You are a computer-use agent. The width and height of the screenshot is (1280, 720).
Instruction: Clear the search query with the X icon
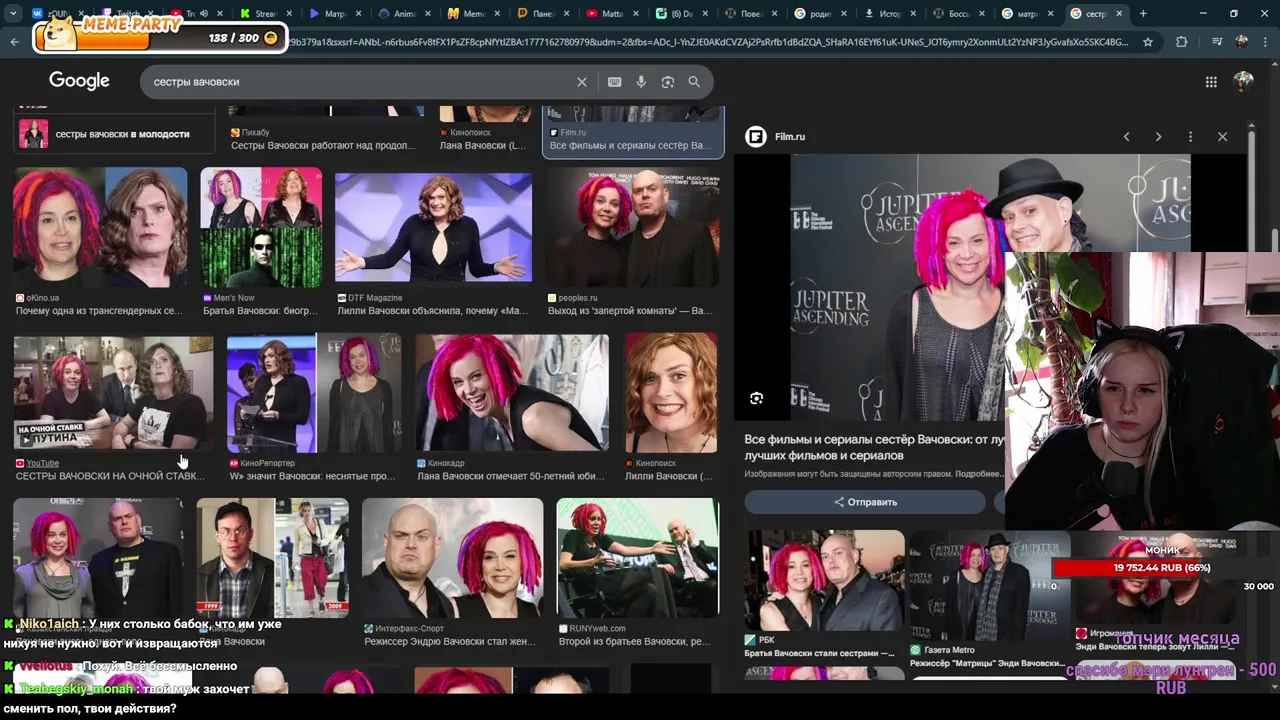coord(581,82)
